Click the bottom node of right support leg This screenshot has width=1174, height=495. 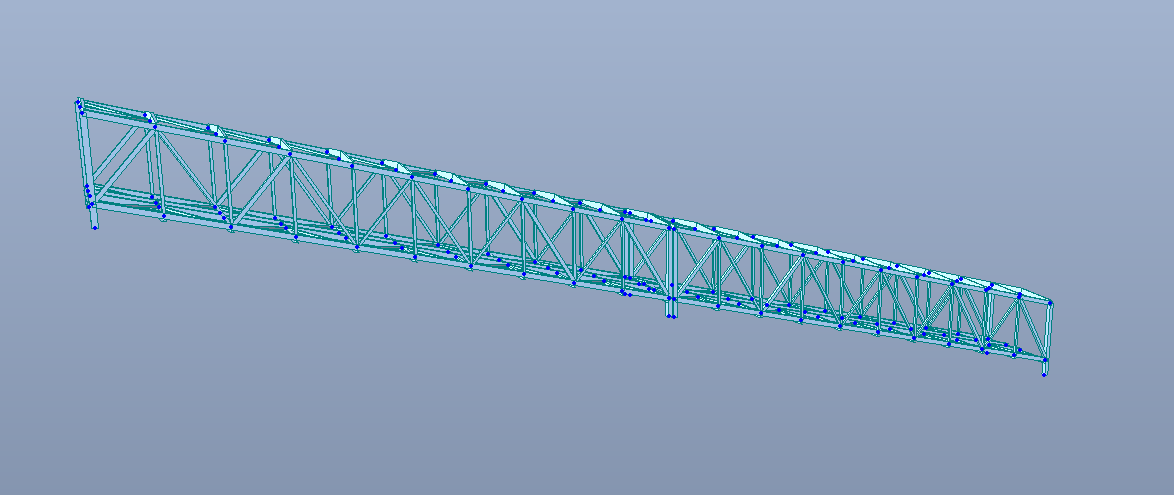(x=1045, y=375)
